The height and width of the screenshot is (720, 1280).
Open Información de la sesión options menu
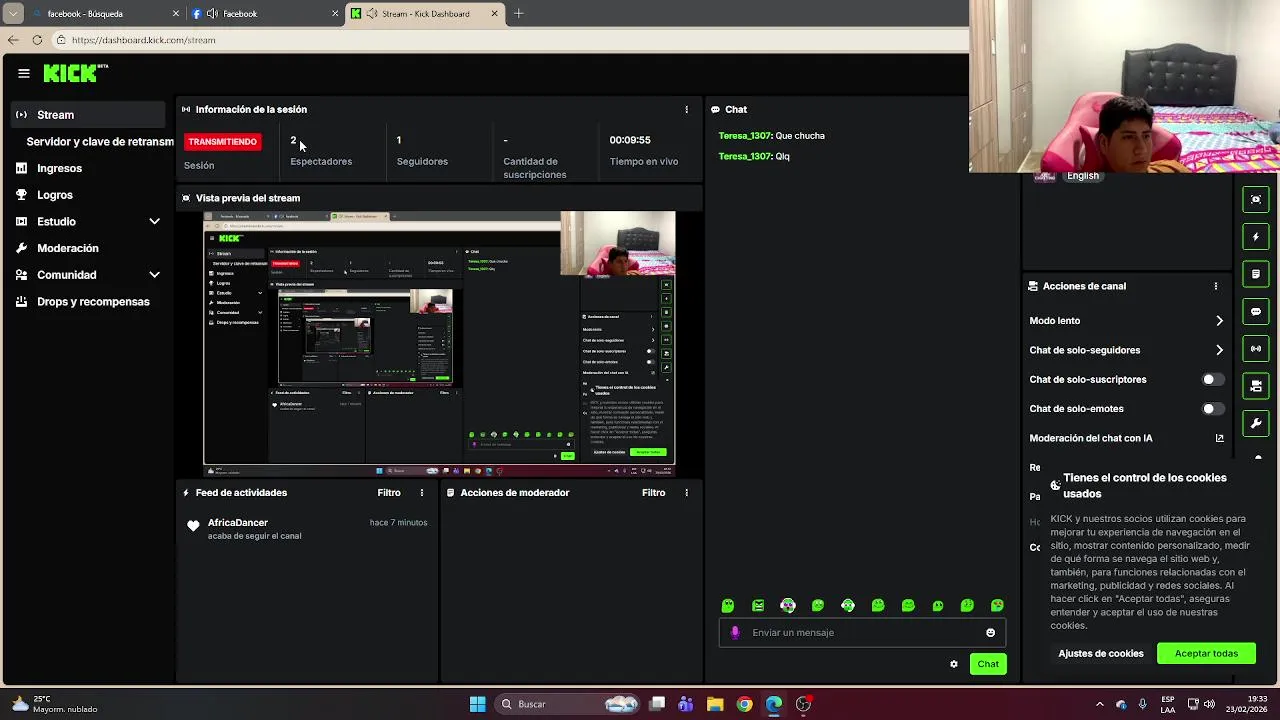tap(686, 110)
